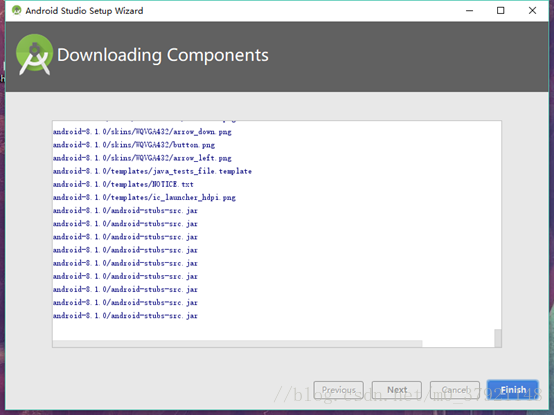Click the Android Studio logo in header
Viewport: 554px width, 415px height.
pyautogui.click(x=34, y=55)
